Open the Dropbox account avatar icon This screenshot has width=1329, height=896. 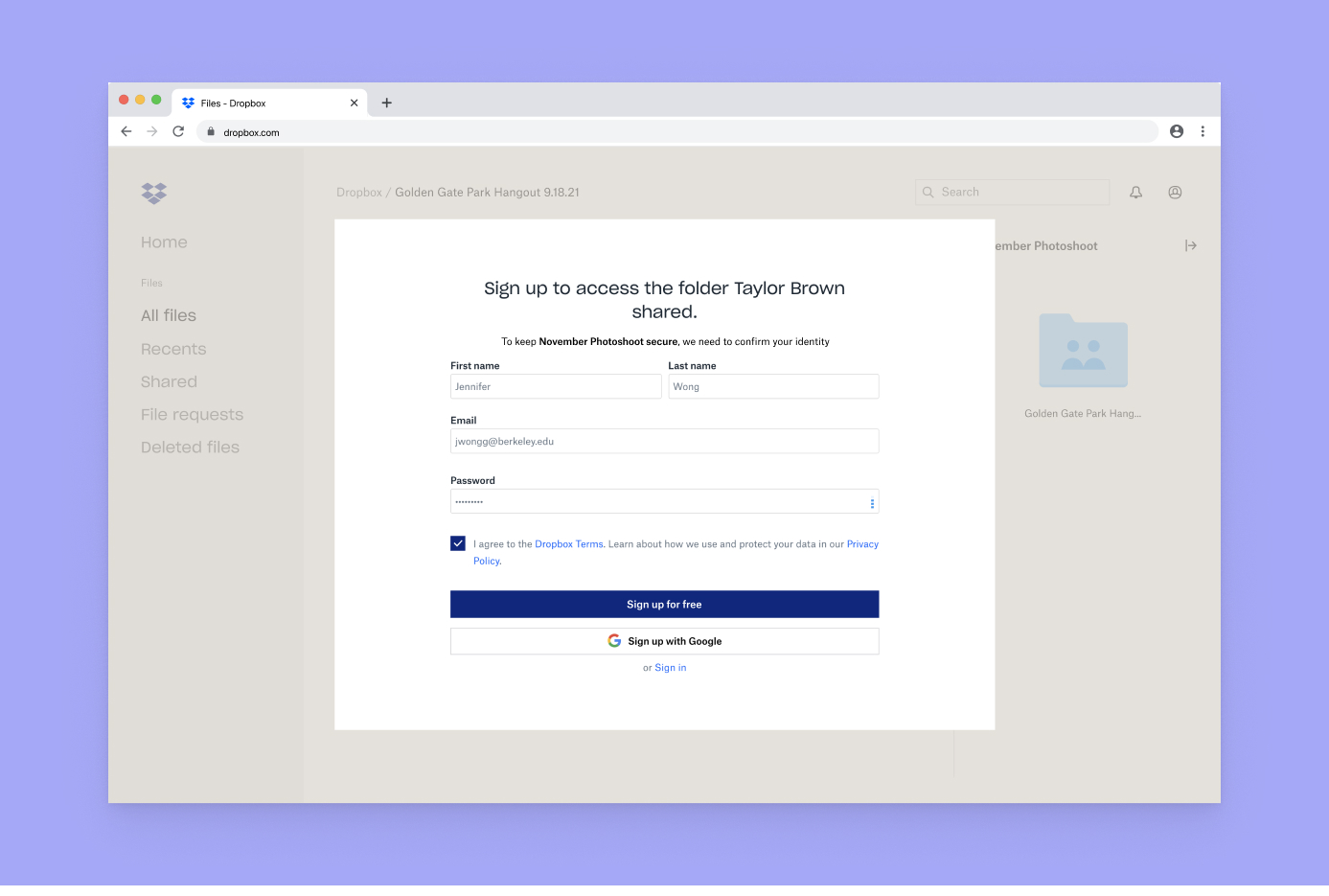(x=1175, y=193)
